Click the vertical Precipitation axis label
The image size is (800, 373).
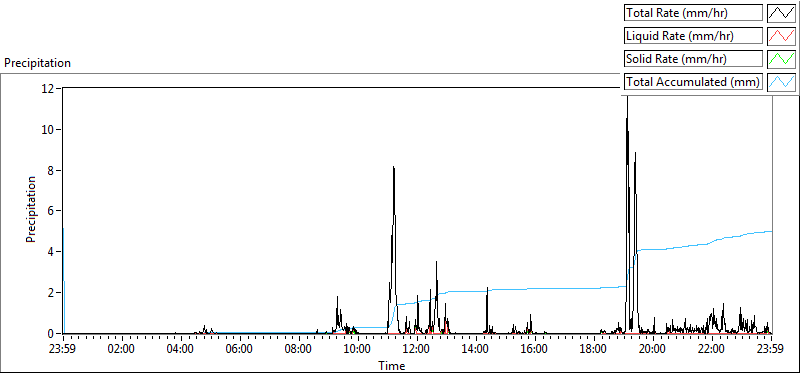point(31,209)
